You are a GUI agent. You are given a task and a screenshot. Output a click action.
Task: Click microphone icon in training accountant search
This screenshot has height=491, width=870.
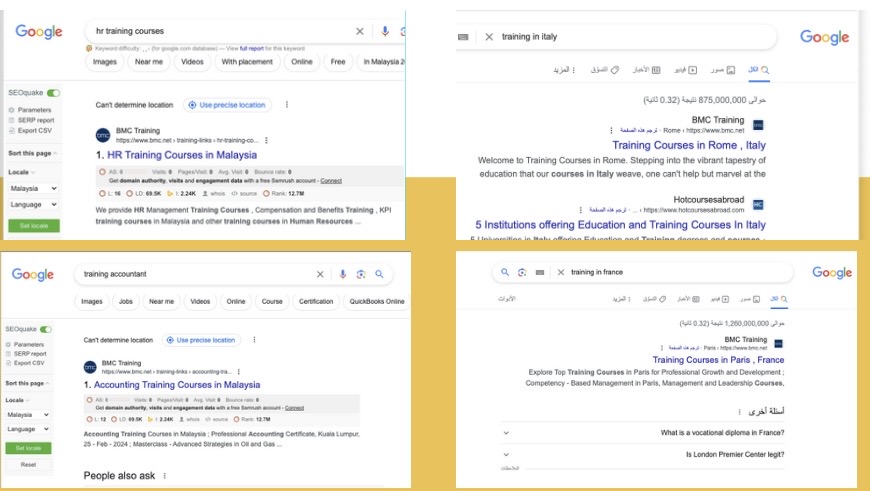click(x=342, y=274)
